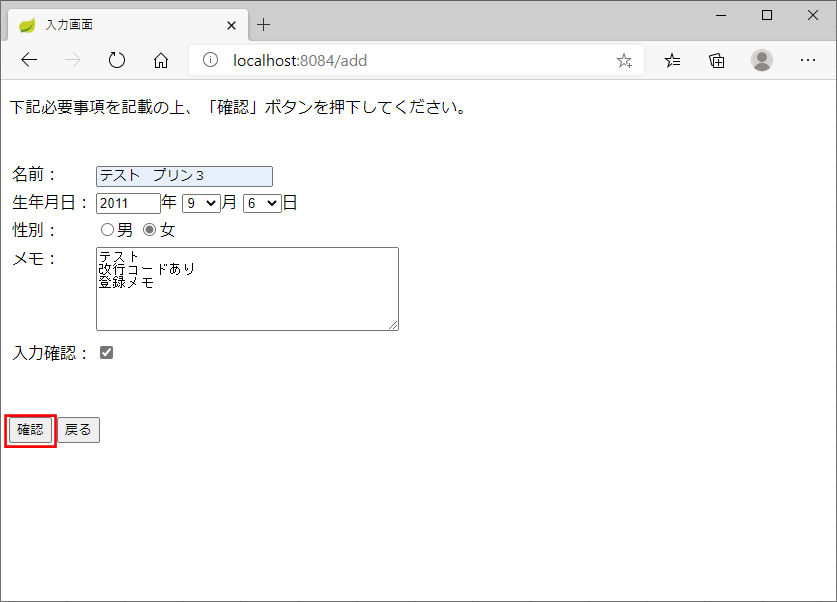Toggle the 入力確認 checkbox

106,353
